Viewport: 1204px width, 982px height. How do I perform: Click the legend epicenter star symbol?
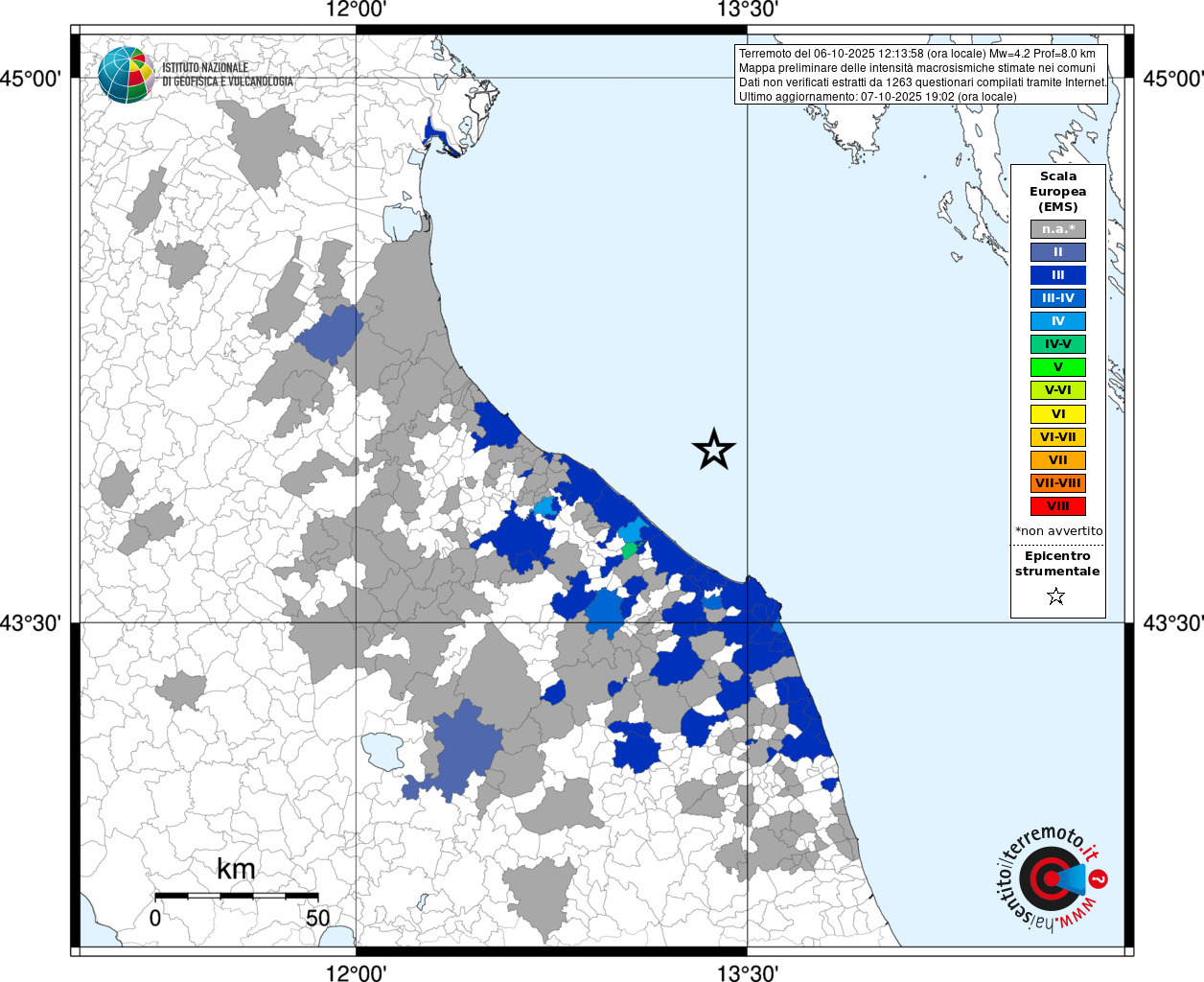click(1056, 596)
